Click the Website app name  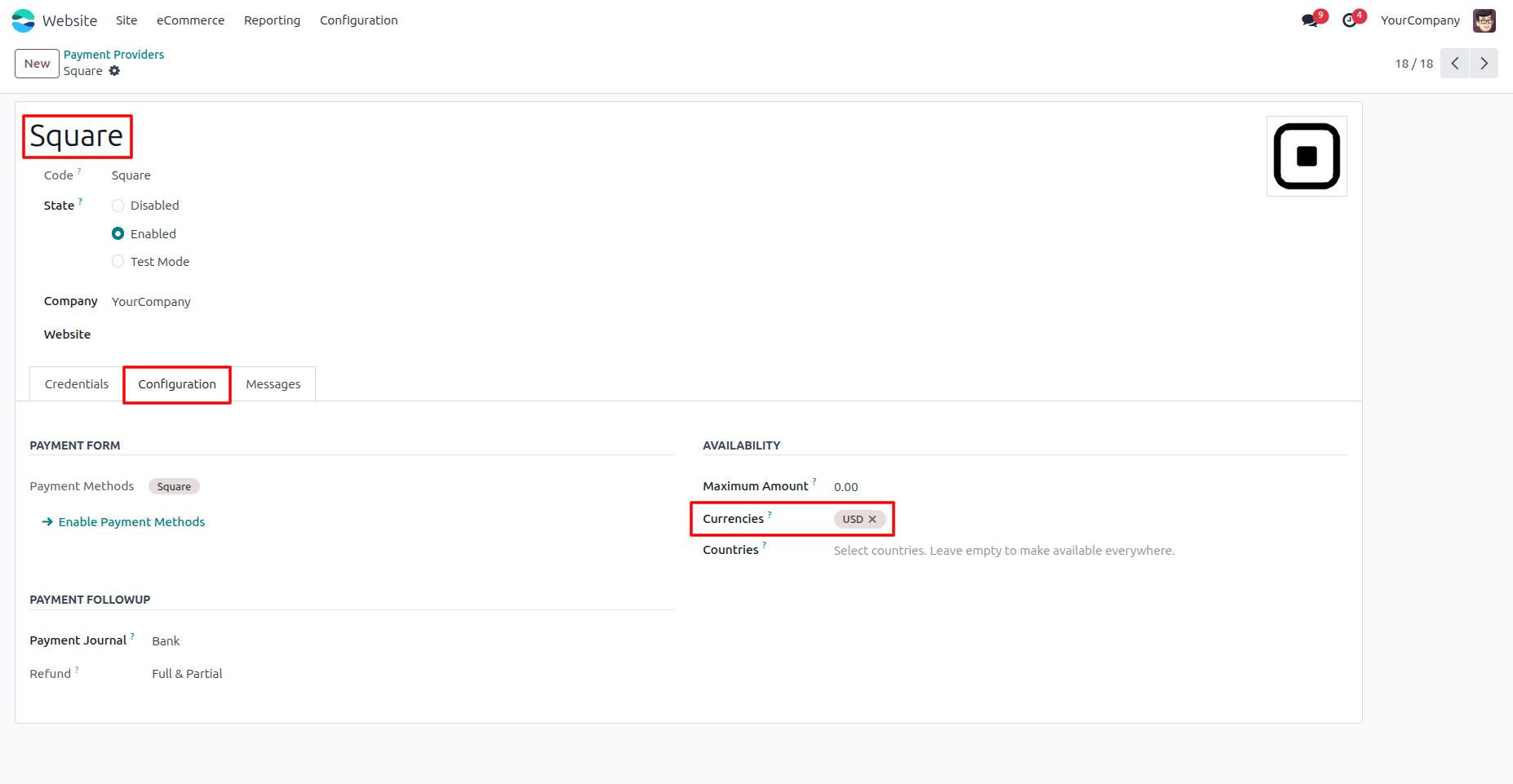(70, 20)
